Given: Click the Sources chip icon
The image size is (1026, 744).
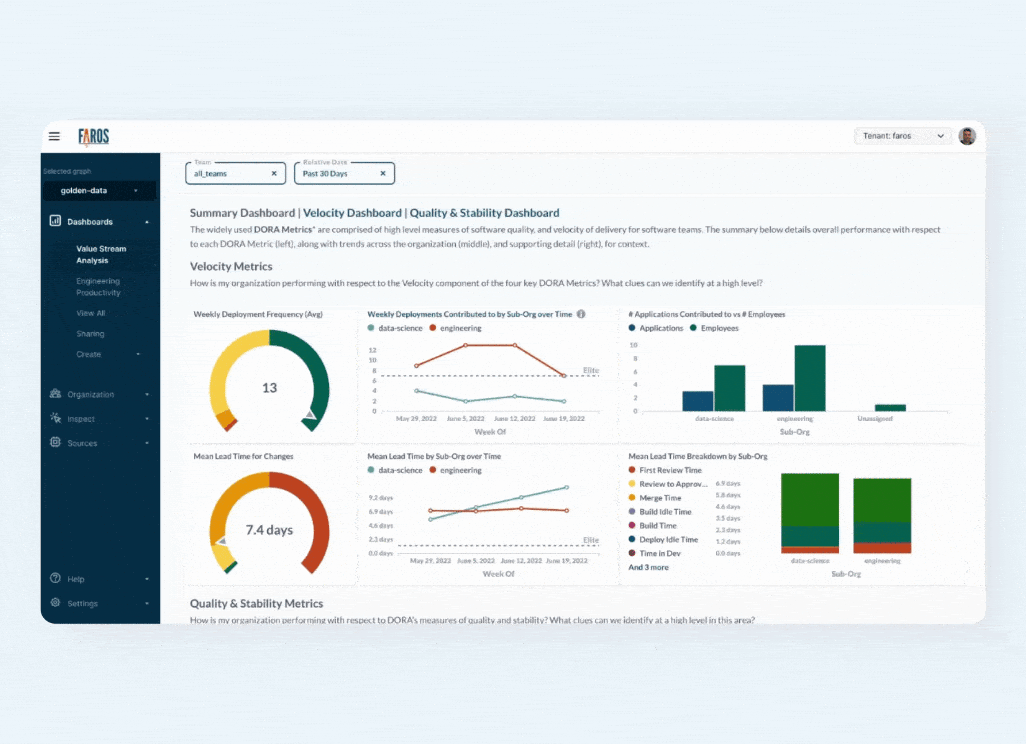Looking at the screenshot, I should pos(56,442).
